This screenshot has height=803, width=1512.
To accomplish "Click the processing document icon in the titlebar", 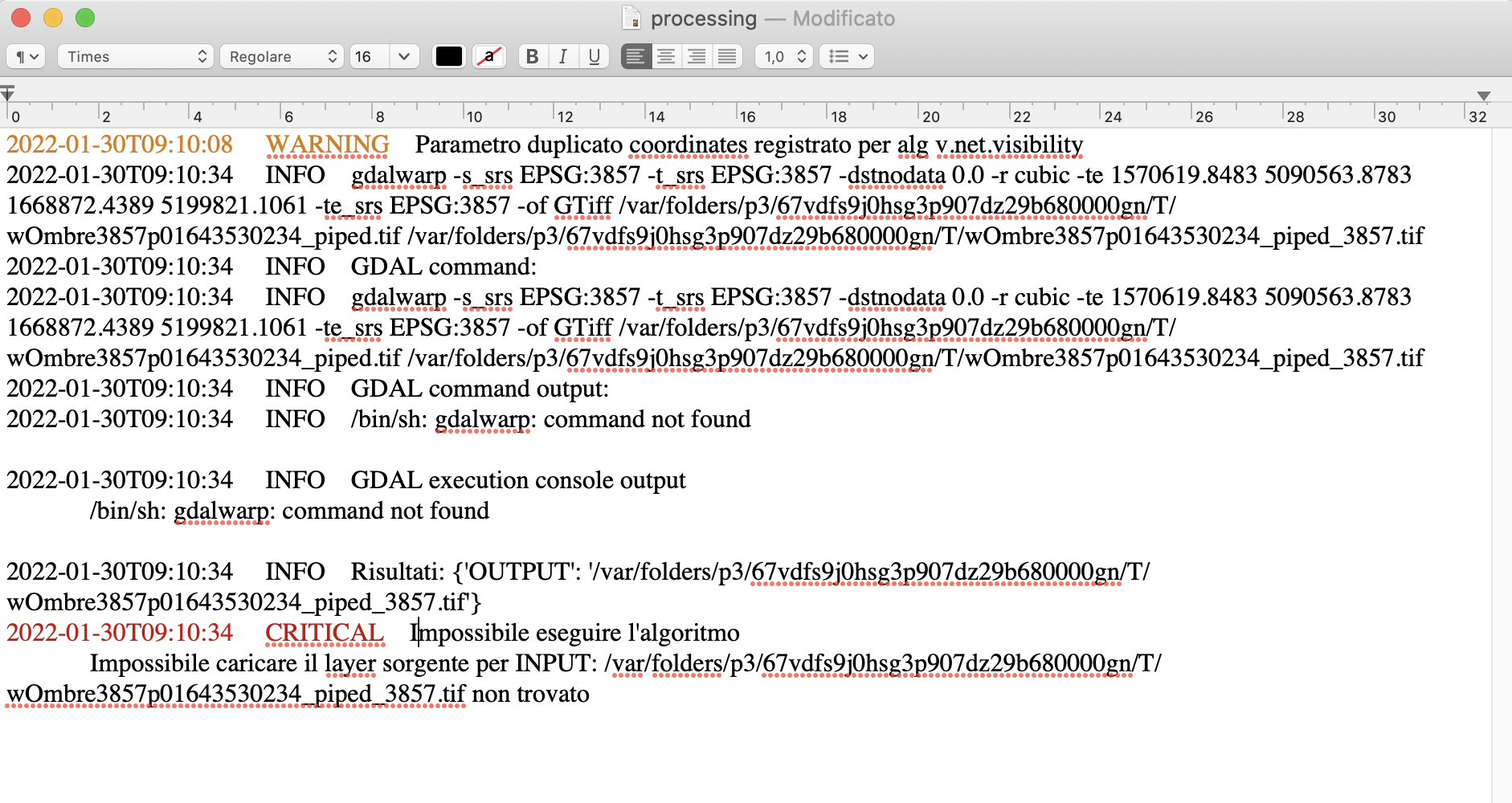I will [x=631, y=18].
